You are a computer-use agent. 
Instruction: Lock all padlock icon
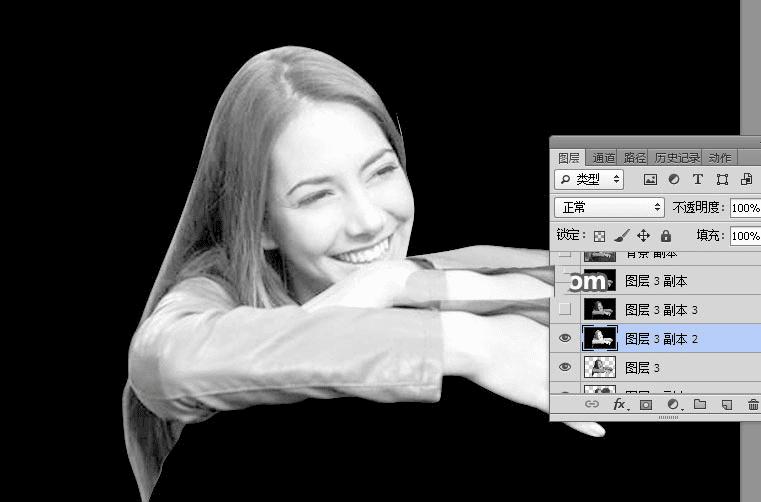(666, 236)
